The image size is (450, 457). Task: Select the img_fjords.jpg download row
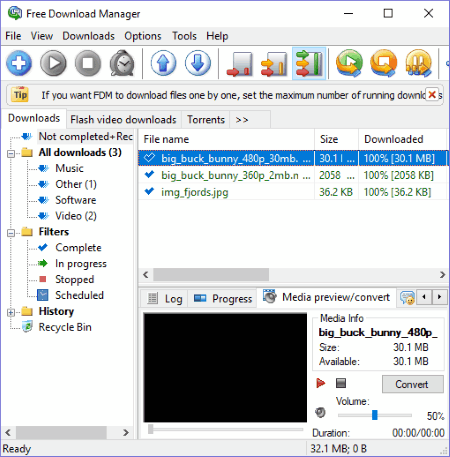coord(293,192)
